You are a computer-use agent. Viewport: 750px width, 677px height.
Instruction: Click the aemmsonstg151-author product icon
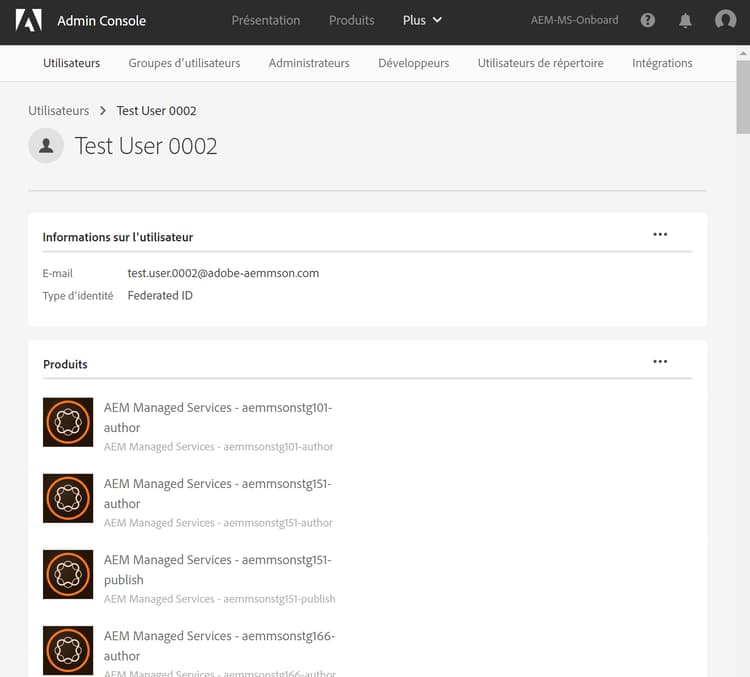coord(68,498)
